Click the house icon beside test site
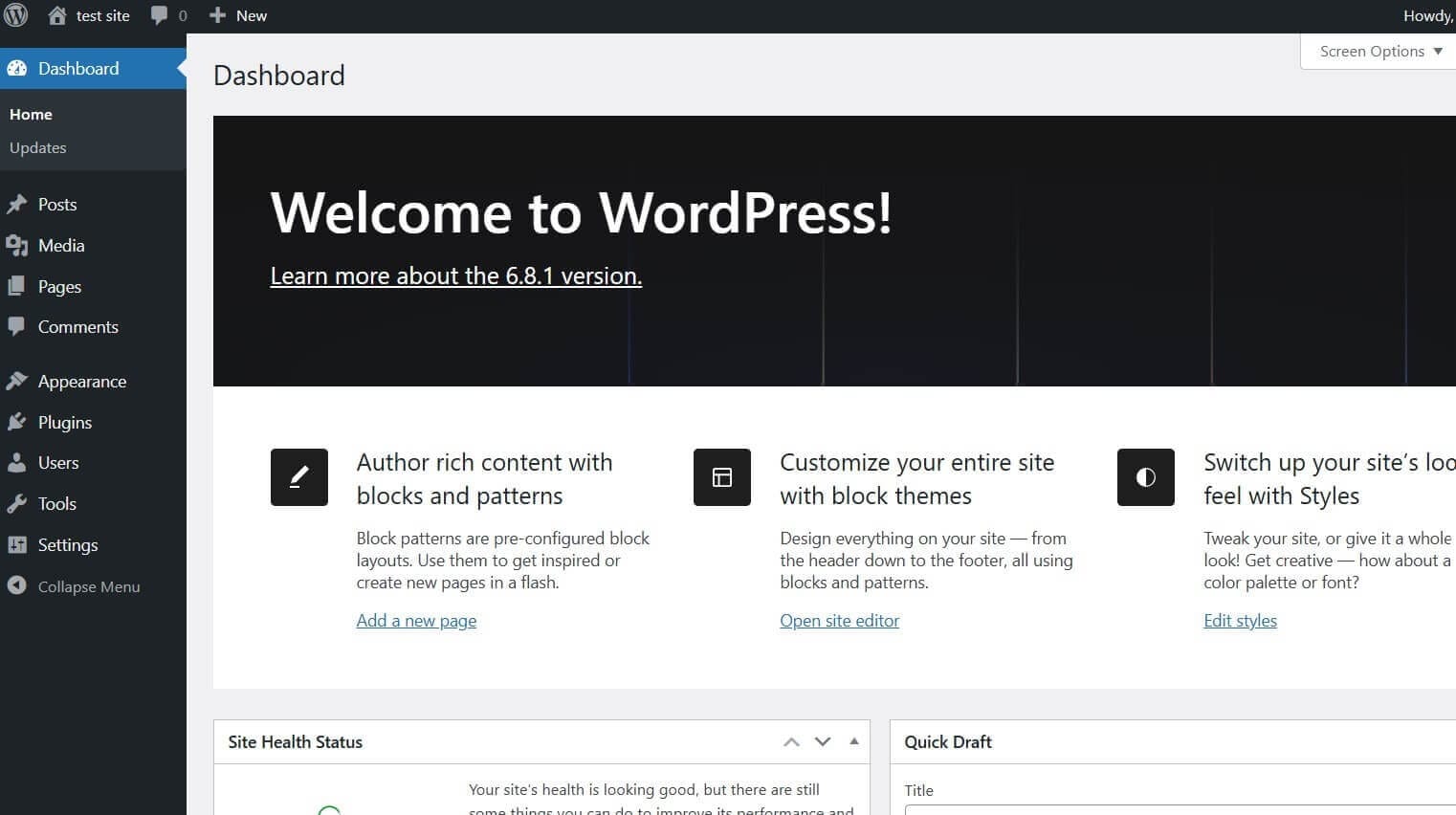 coord(57,15)
